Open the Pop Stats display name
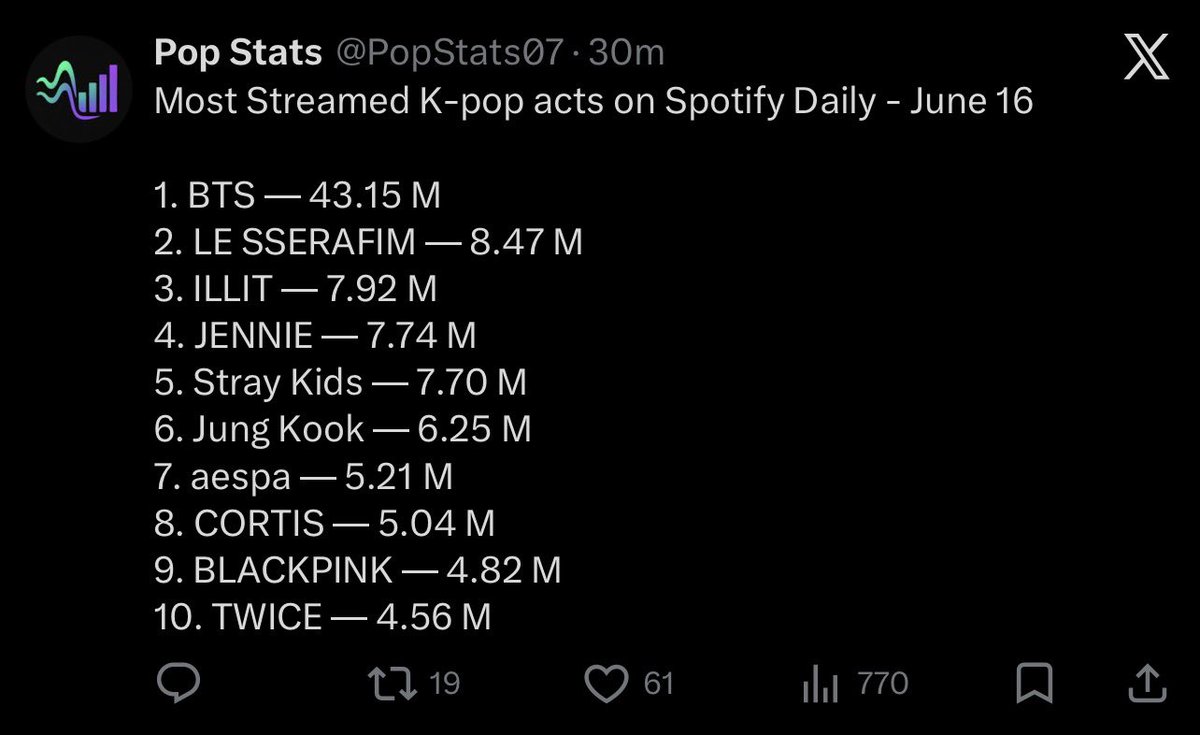 pyautogui.click(x=238, y=52)
